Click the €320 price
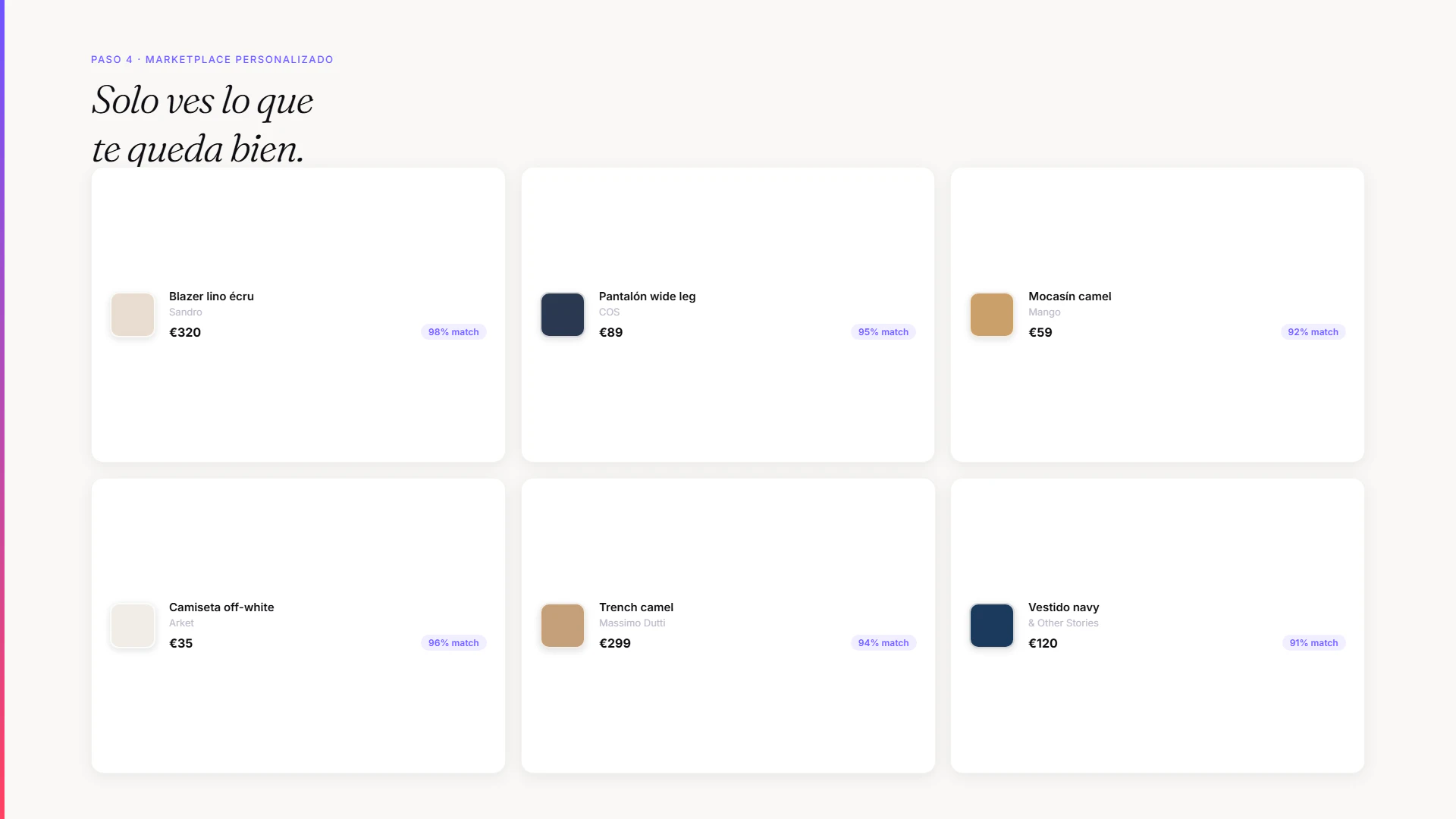 [x=185, y=332]
